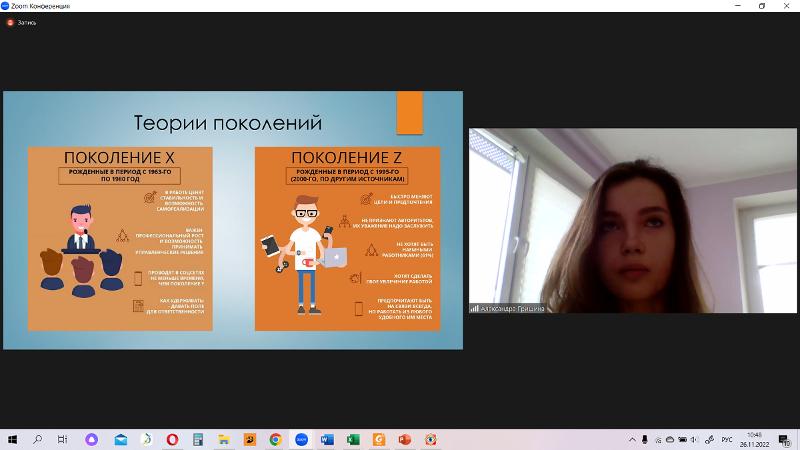Viewport: 800px width, 450px height.
Task: Open the Windows Start menu
Action: pos(14,439)
